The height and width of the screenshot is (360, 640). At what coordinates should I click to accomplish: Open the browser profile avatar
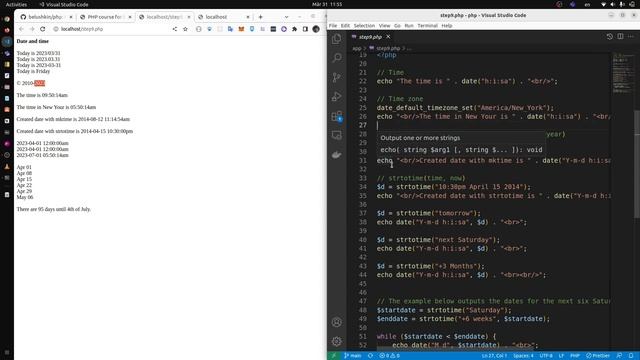point(316,29)
